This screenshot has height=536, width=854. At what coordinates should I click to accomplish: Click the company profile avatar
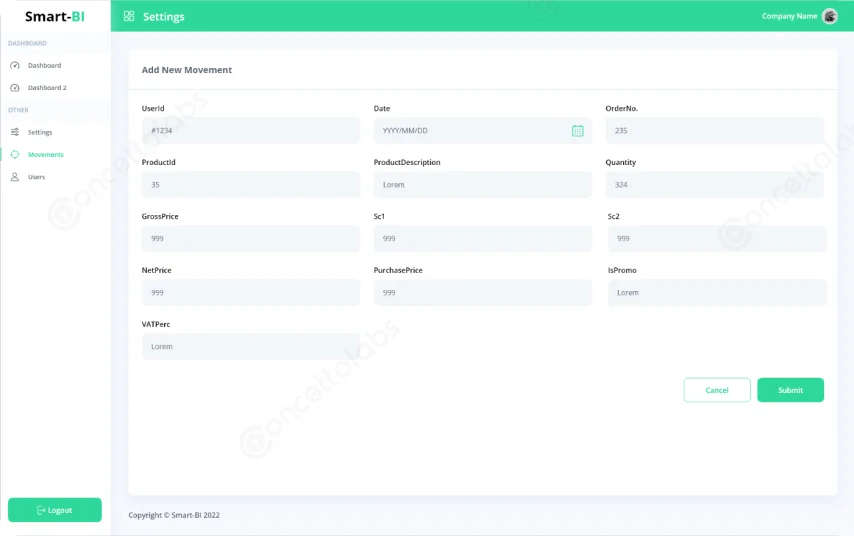click(829, 16)
